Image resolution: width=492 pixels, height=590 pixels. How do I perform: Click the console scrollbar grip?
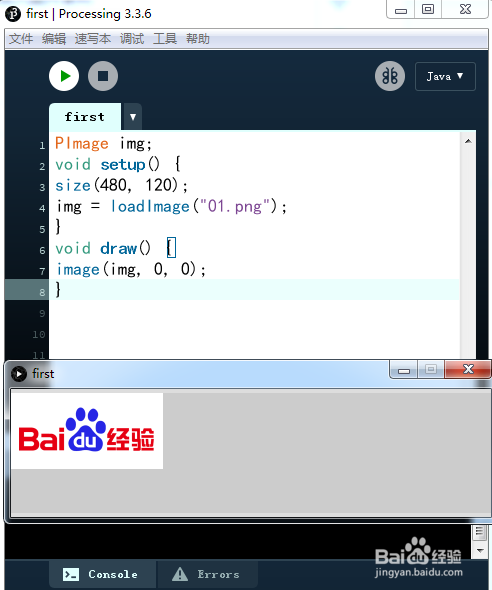click(x=479, y=532)
